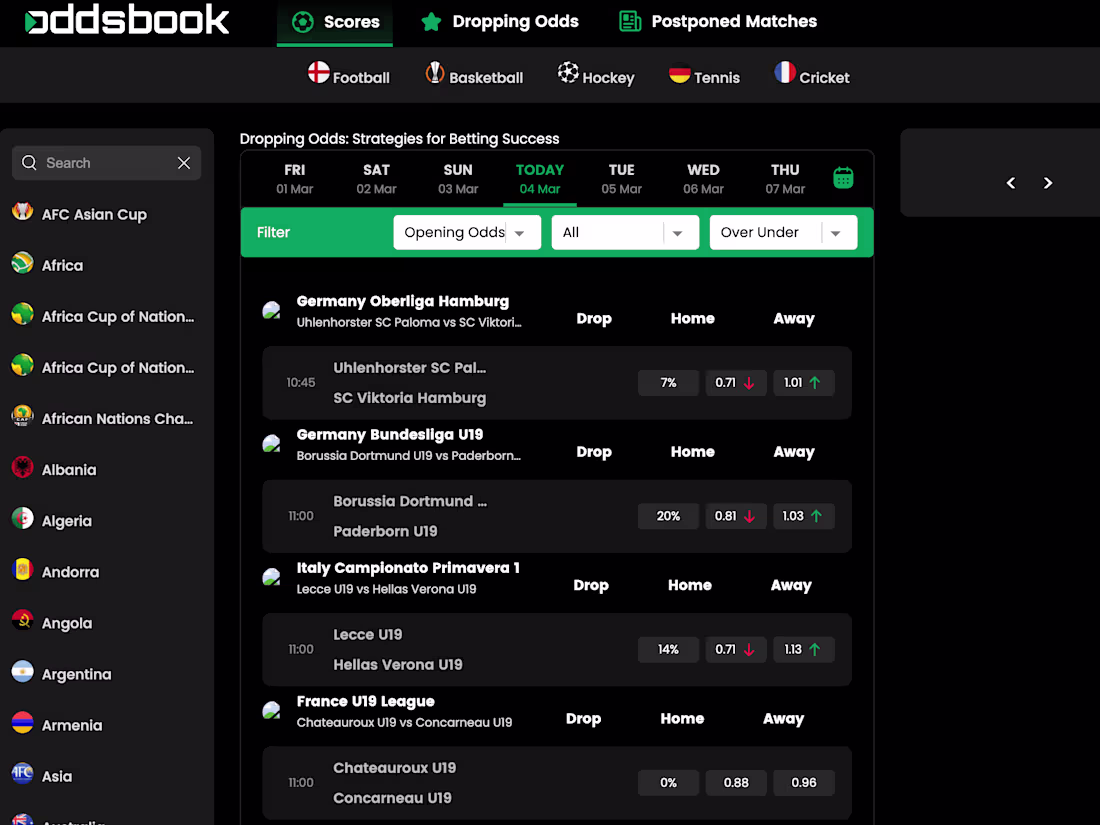Click the next arrow in right panel

1047,183
